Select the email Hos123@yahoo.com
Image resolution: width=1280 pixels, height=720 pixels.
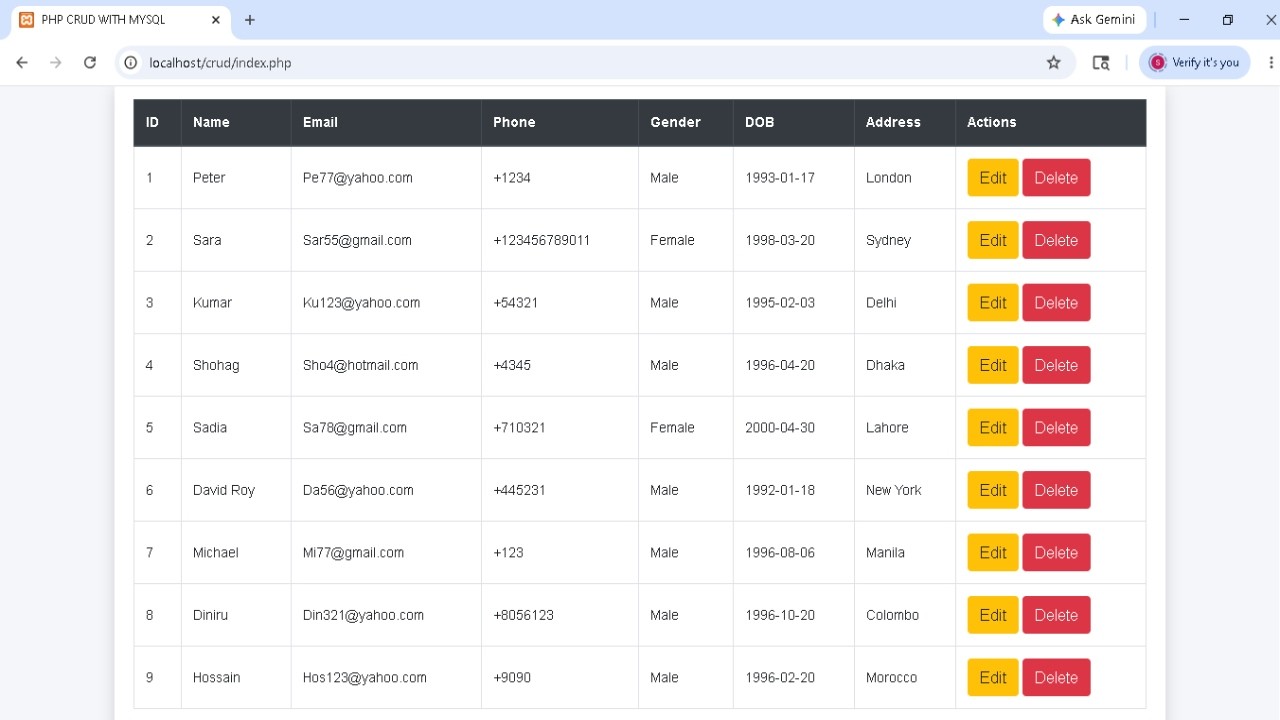(365, 678)
